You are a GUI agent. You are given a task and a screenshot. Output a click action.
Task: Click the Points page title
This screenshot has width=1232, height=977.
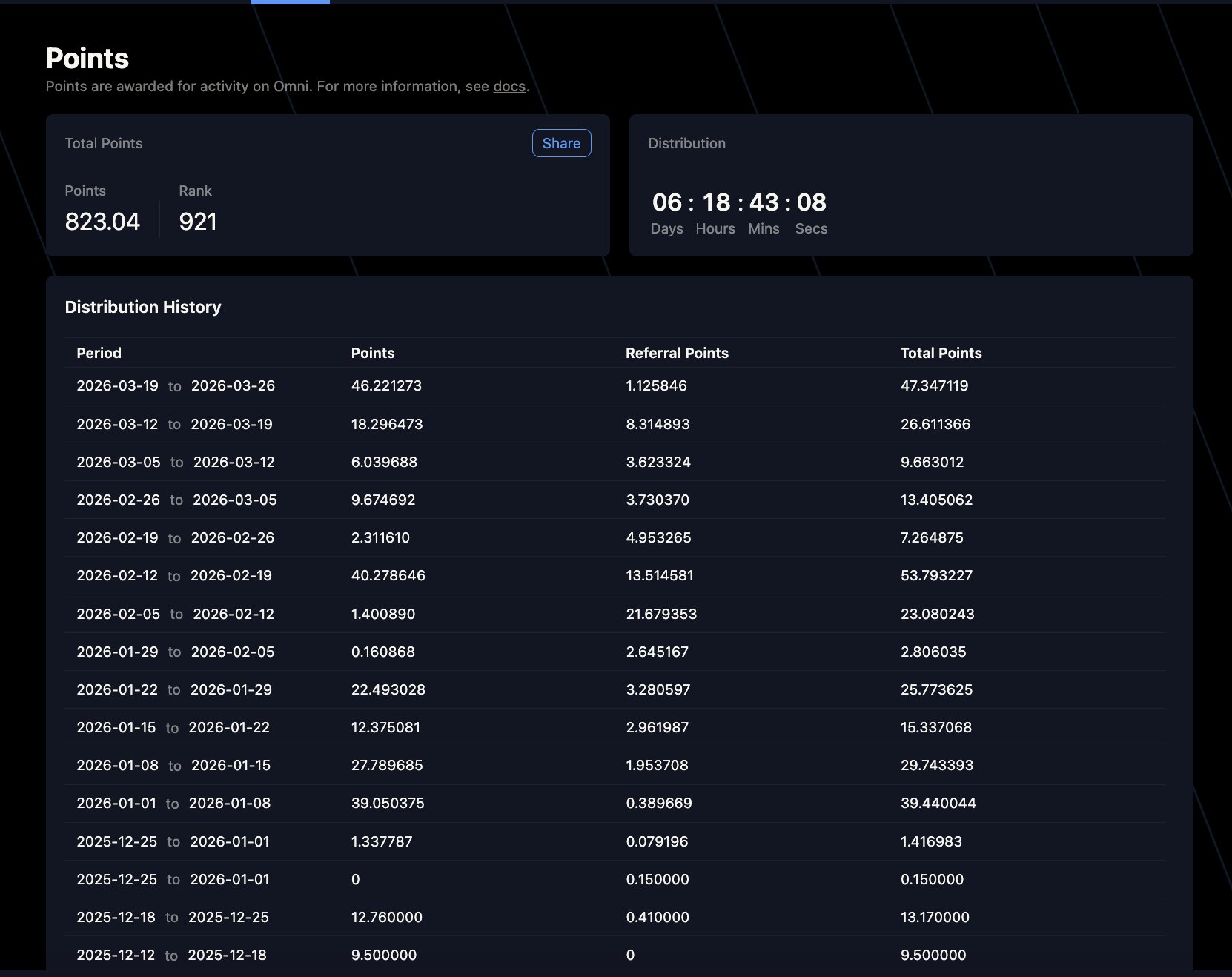87,59
